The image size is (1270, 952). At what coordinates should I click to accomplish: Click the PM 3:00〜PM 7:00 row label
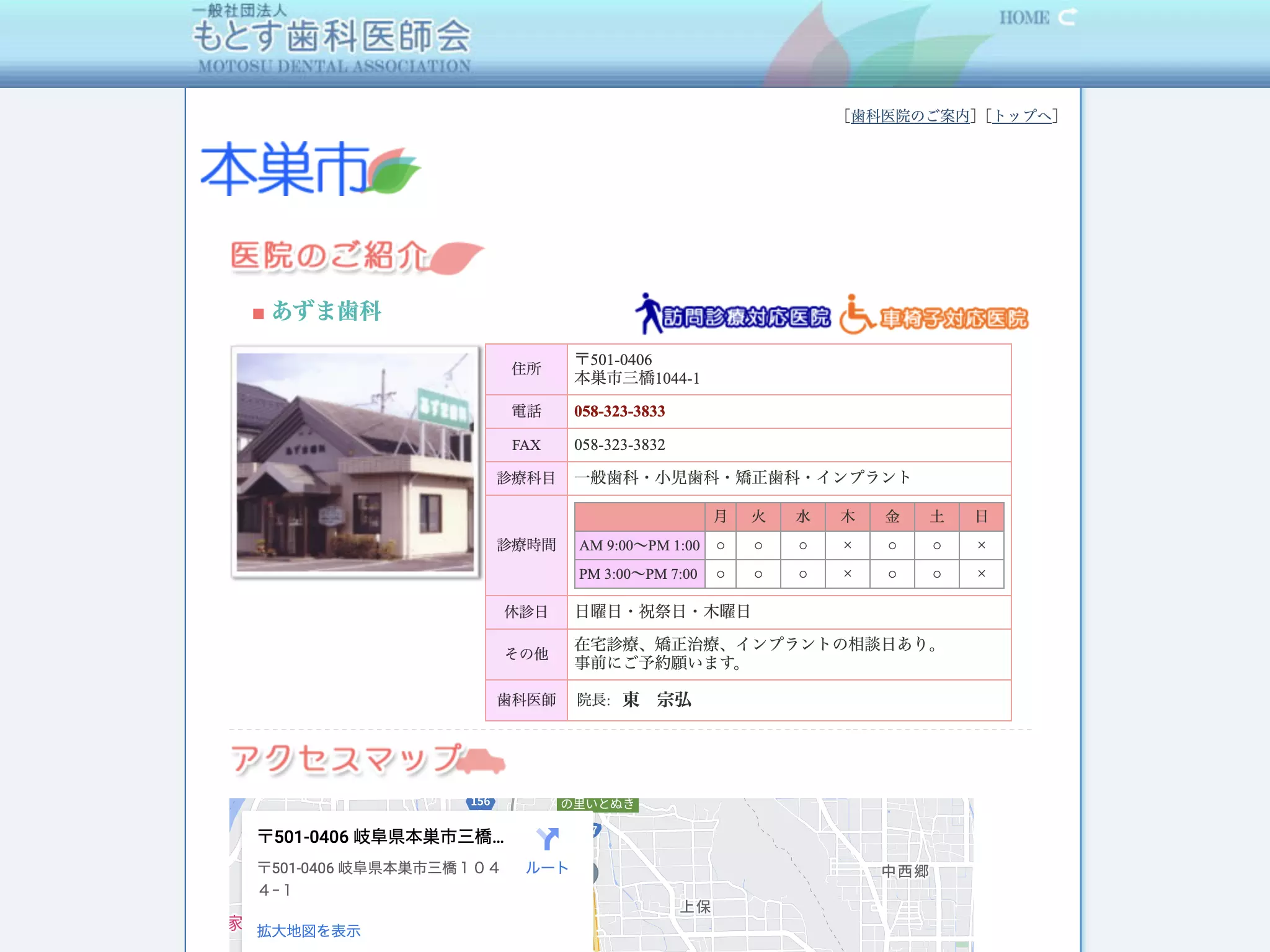pos(639,574)
